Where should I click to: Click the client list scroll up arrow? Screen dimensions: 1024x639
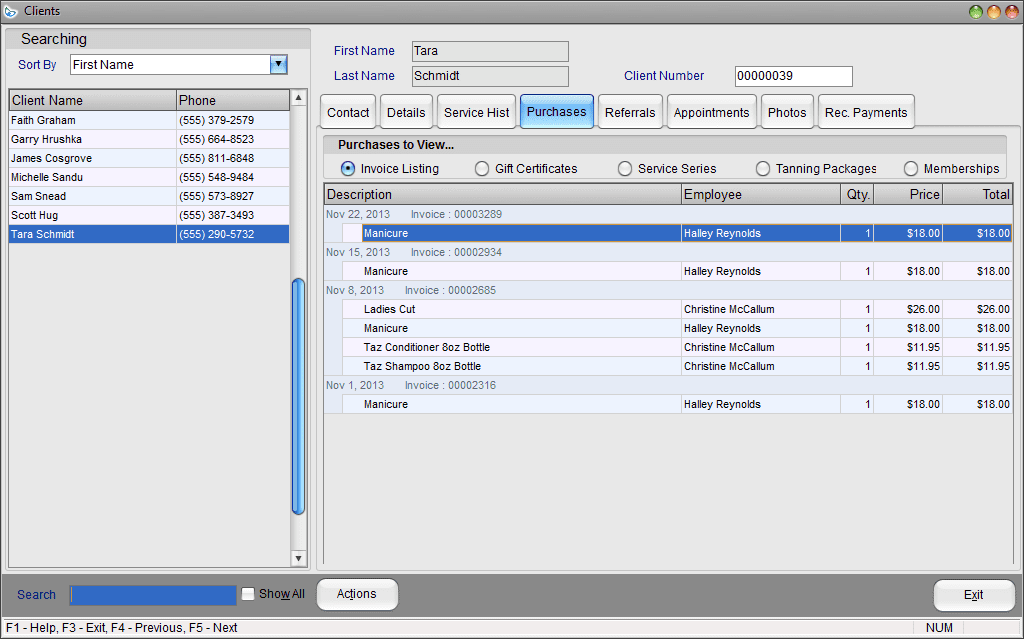pyautogui.click(x=298, y=98)
